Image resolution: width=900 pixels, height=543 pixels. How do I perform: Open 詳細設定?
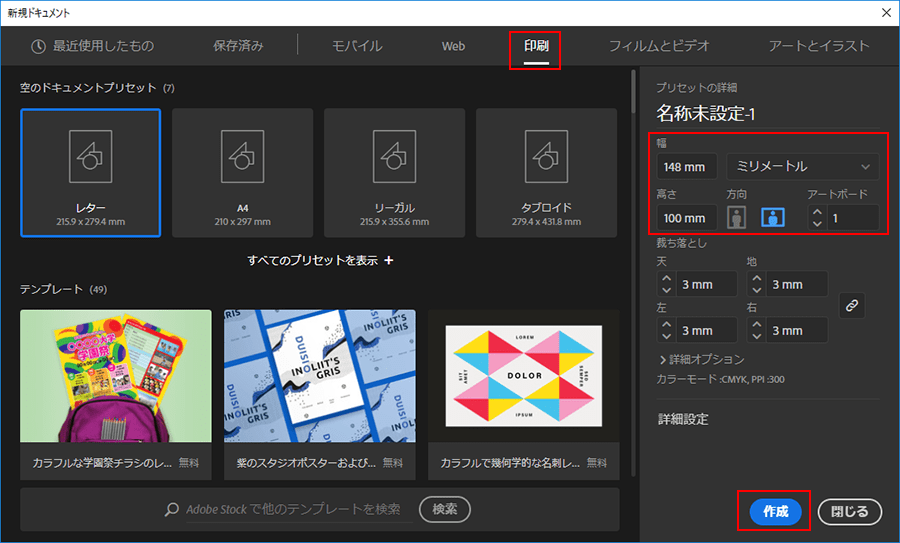(x=683, y=420)
